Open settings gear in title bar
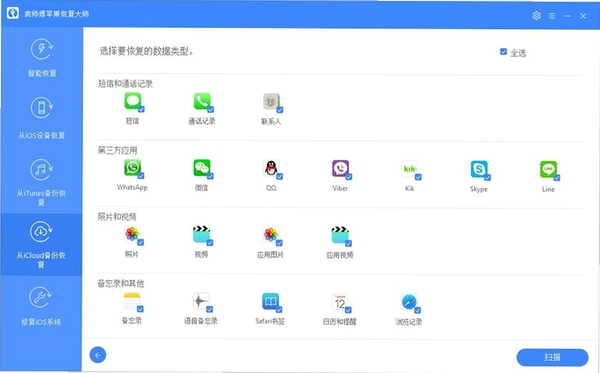The width and height of the screenshot is (600, 373). pyautogui.click(x=536, y=16)
